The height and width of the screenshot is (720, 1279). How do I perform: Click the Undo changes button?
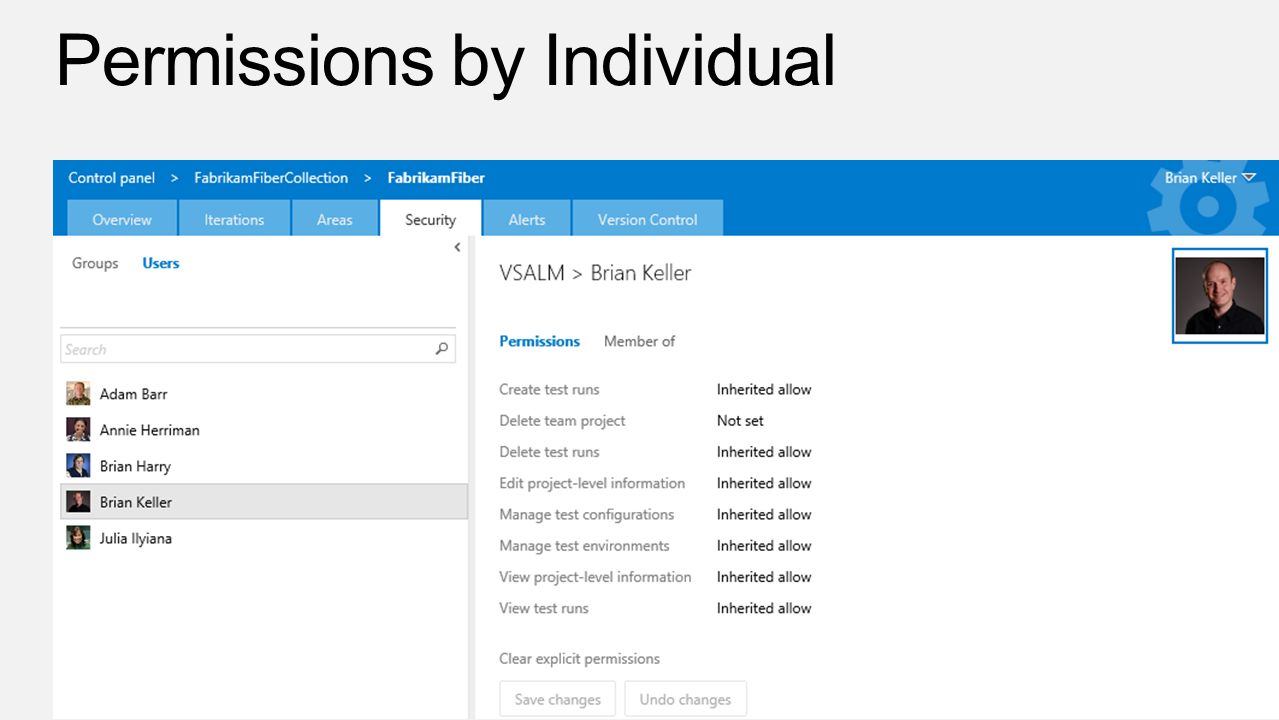click(x=686, y=699)
